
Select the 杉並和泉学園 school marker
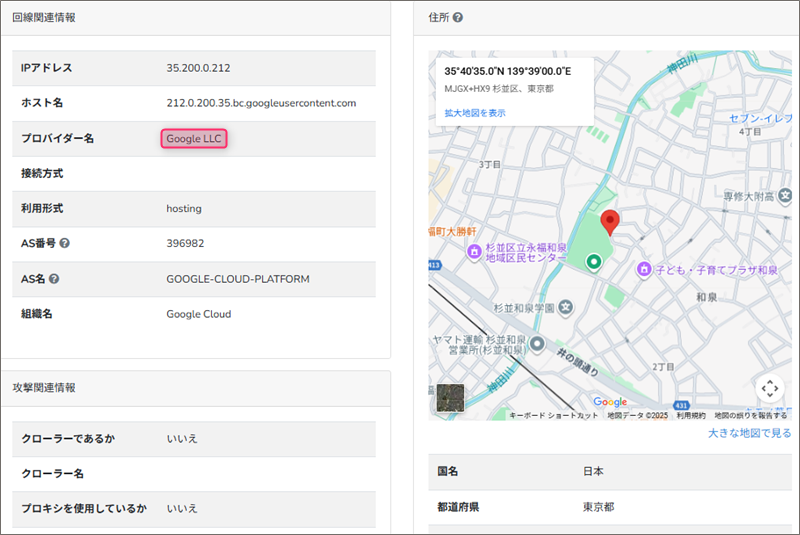tap(565, 306)
